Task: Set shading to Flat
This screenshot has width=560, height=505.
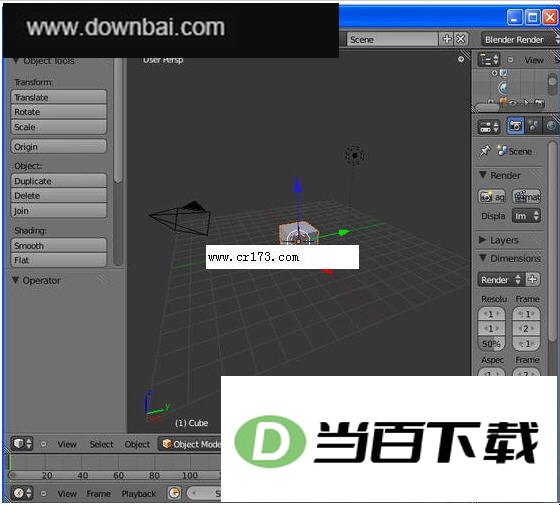Action: (59, 260)
